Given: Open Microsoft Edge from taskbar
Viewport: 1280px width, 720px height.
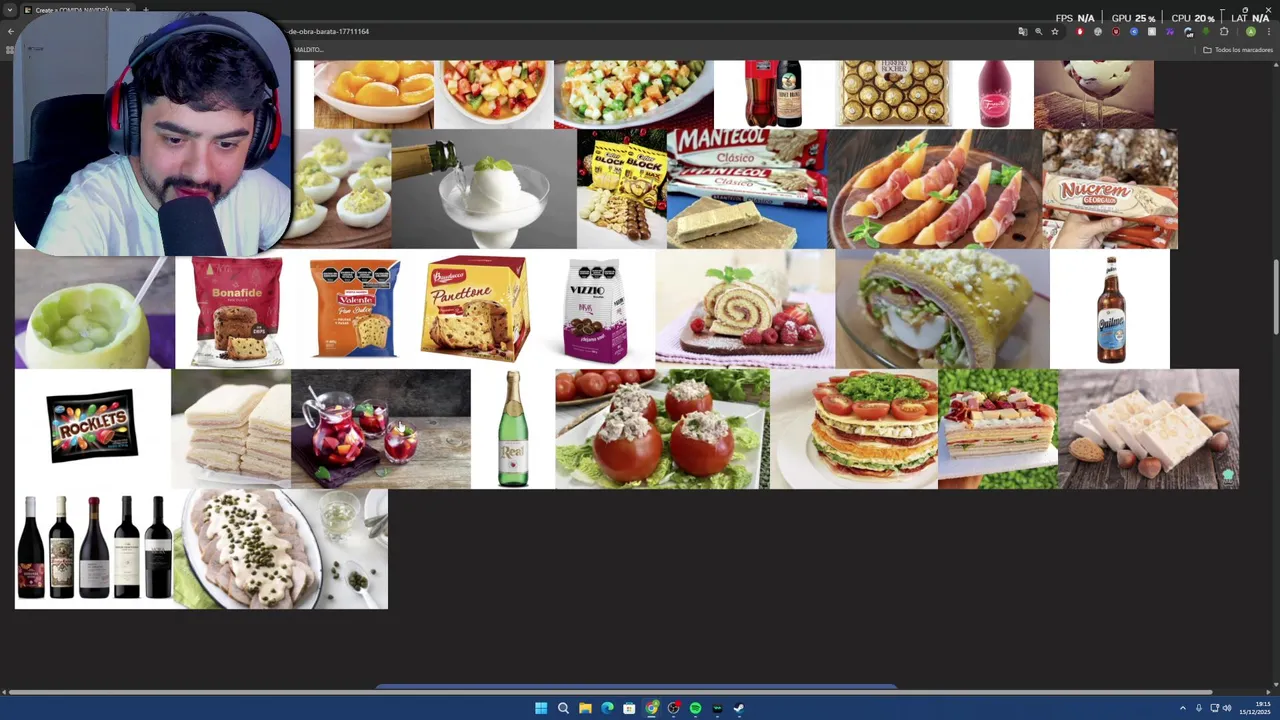Looking at the screenshot, I should point(607,708).
